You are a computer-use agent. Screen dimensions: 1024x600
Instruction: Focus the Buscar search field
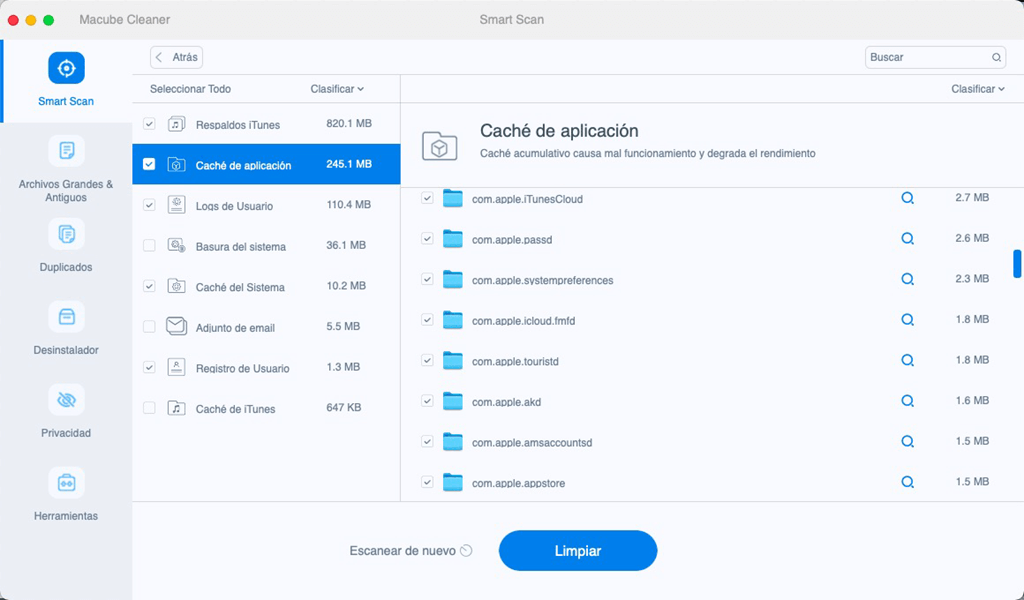point(935,57)
